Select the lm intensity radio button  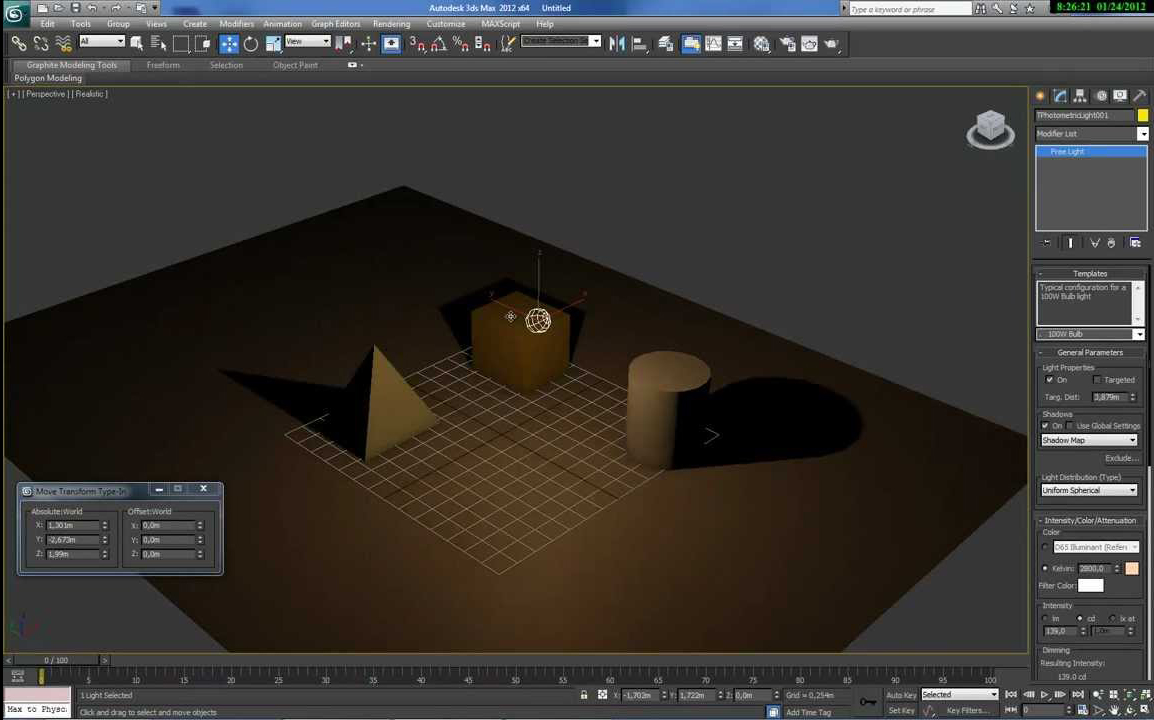point(1045,618)
